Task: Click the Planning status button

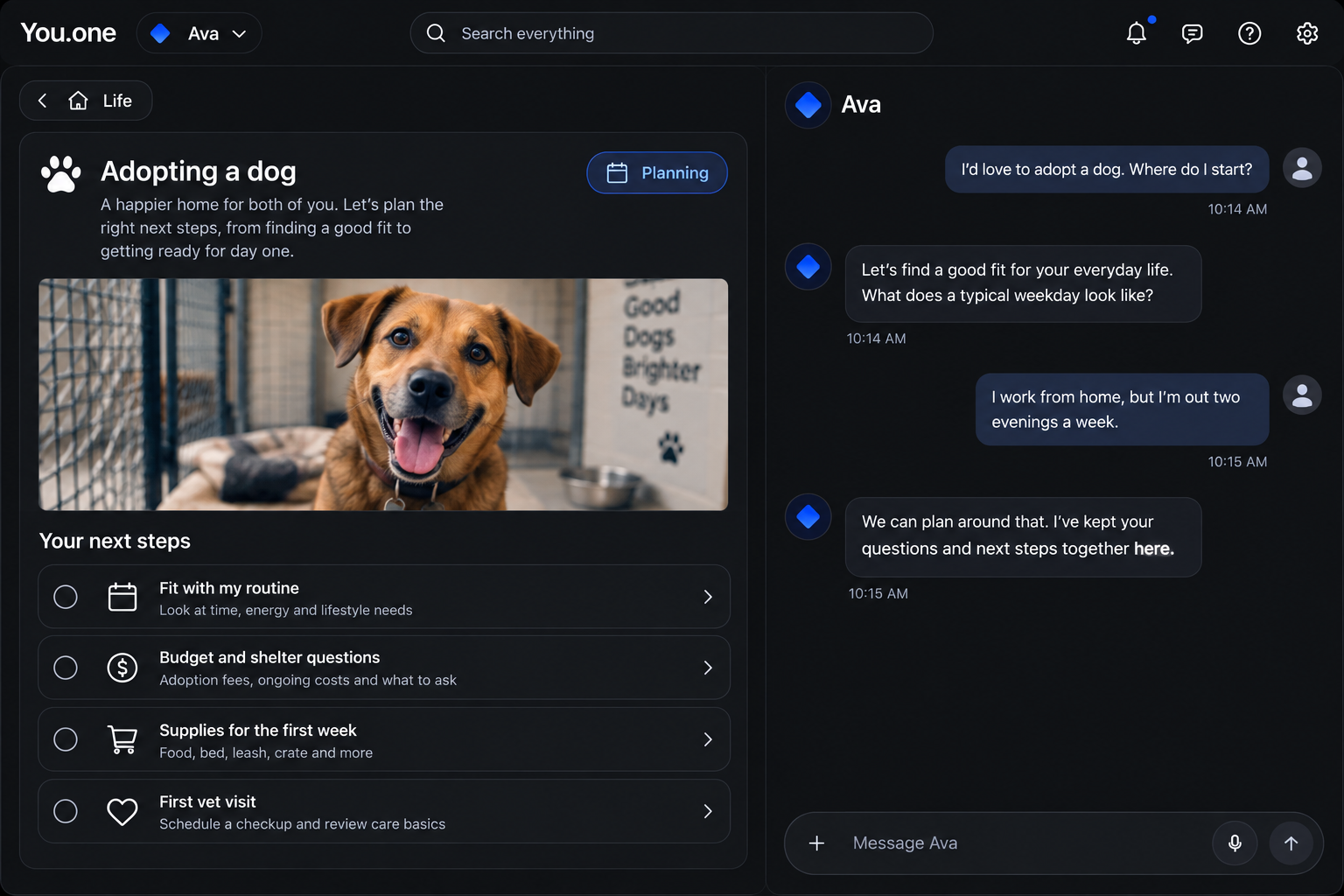Action: tap(657, 172)
